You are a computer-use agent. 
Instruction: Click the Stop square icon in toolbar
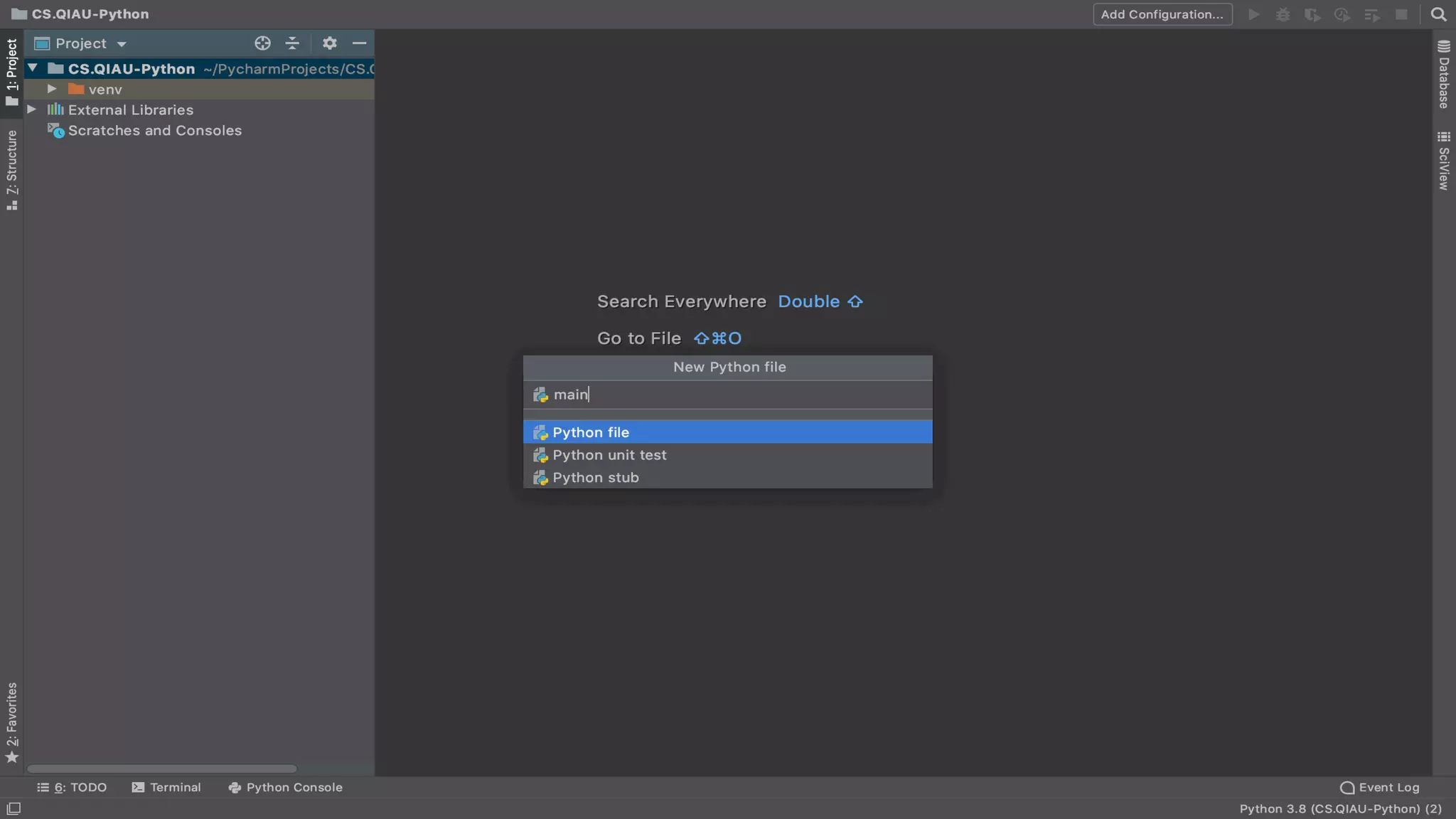coord(1401,14)
